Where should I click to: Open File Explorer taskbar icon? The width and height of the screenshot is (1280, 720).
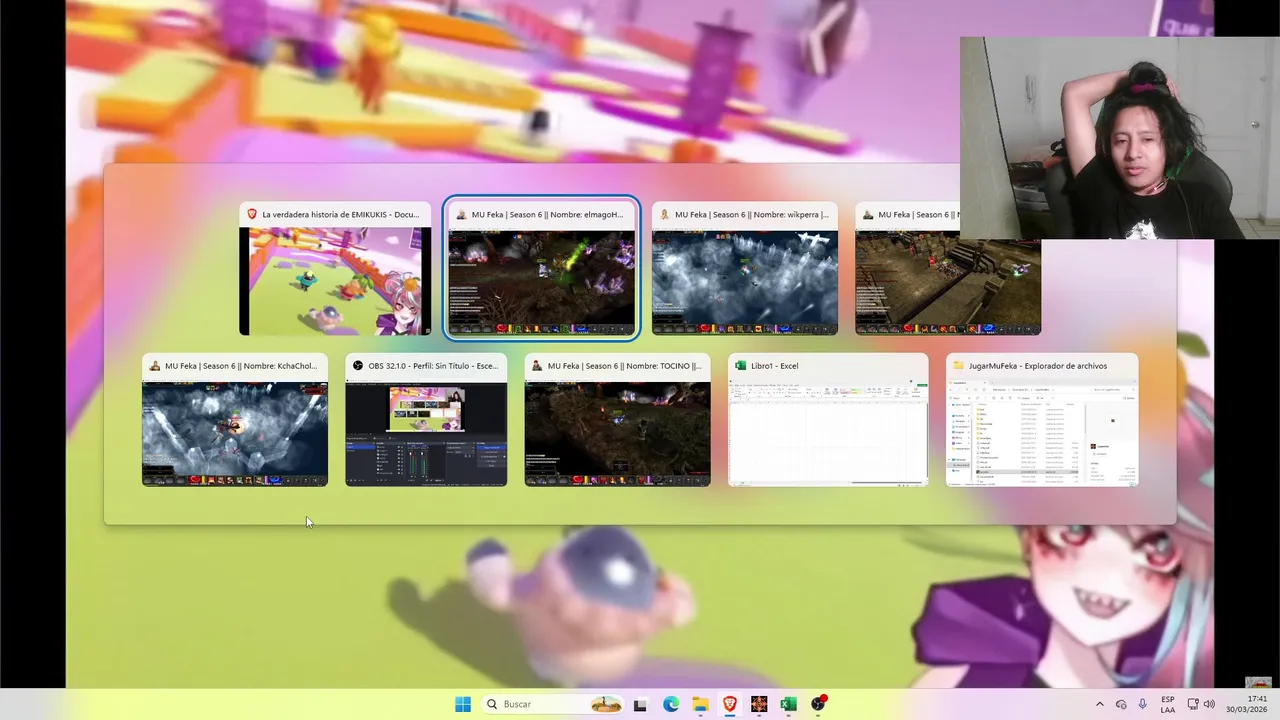(x=700, y=704)
